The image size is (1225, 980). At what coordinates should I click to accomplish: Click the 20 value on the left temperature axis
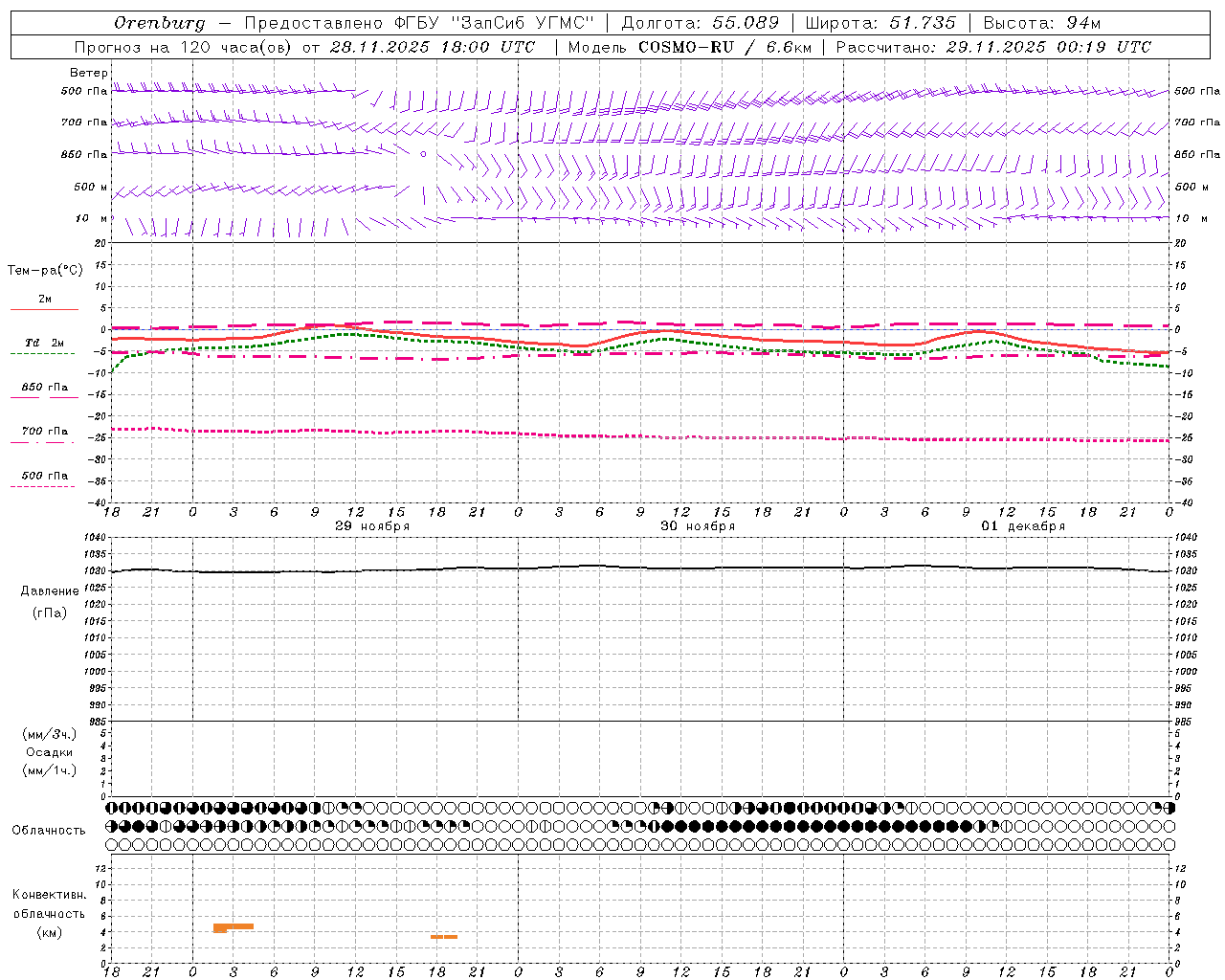click(x=100, y=243)
